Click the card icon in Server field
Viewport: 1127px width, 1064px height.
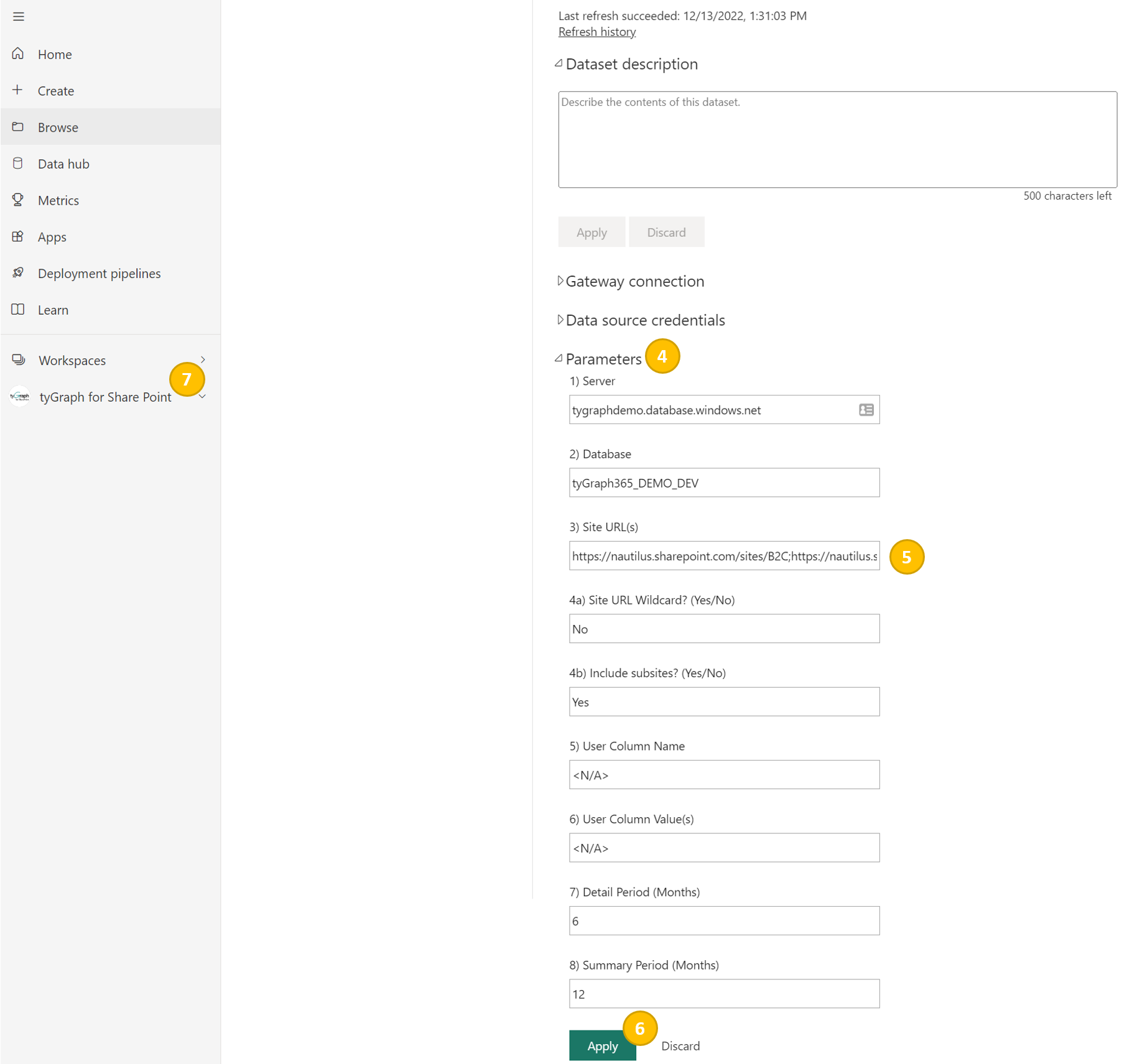point(866,410)
